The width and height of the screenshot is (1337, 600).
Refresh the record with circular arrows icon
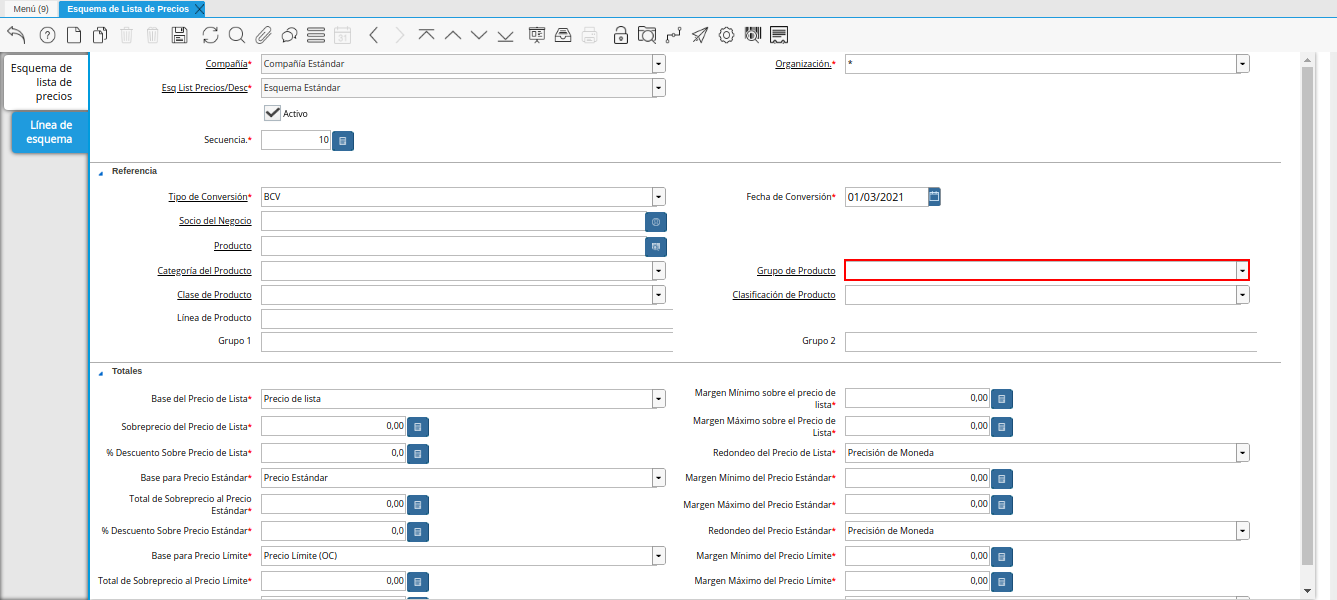[210, 35]
